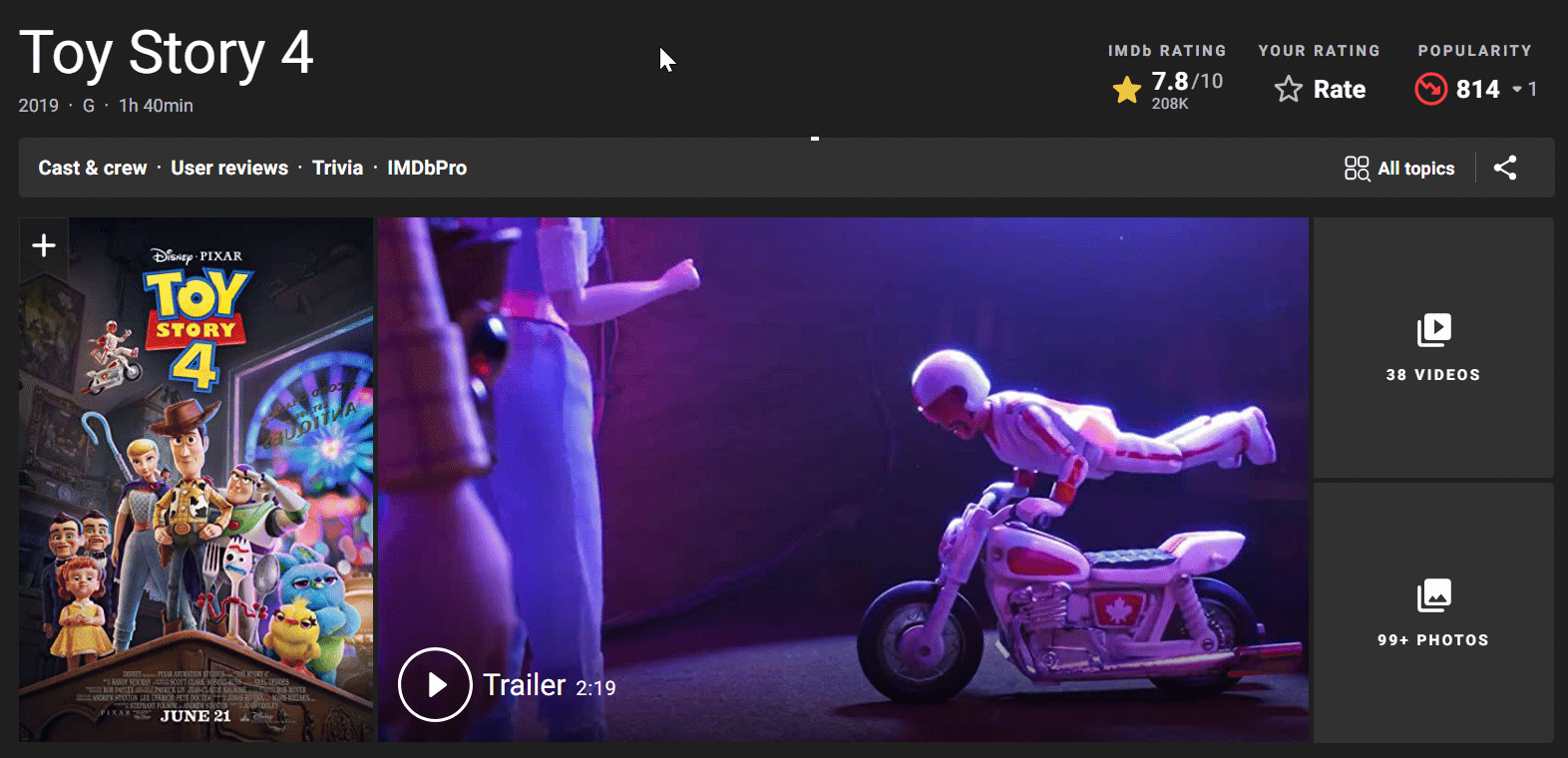Visit the IMDbPro link
The image size is (1568, 758).
coord(427,168)
